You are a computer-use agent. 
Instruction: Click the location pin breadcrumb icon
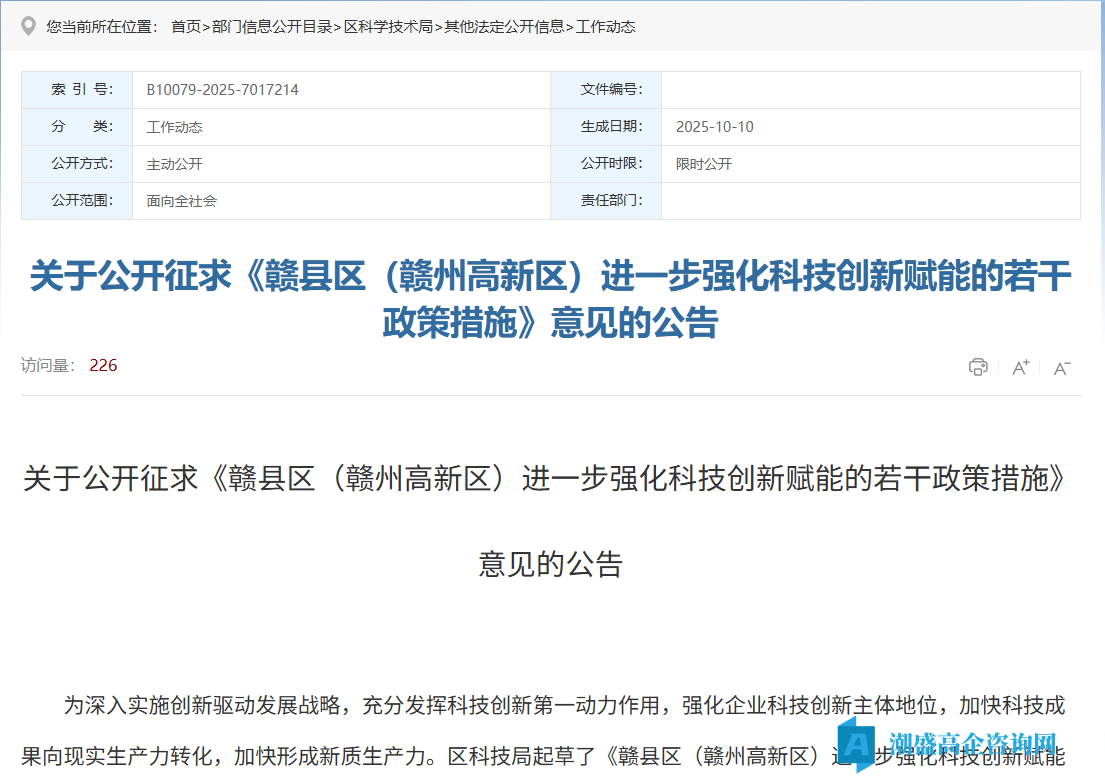[x=27, y=27]
